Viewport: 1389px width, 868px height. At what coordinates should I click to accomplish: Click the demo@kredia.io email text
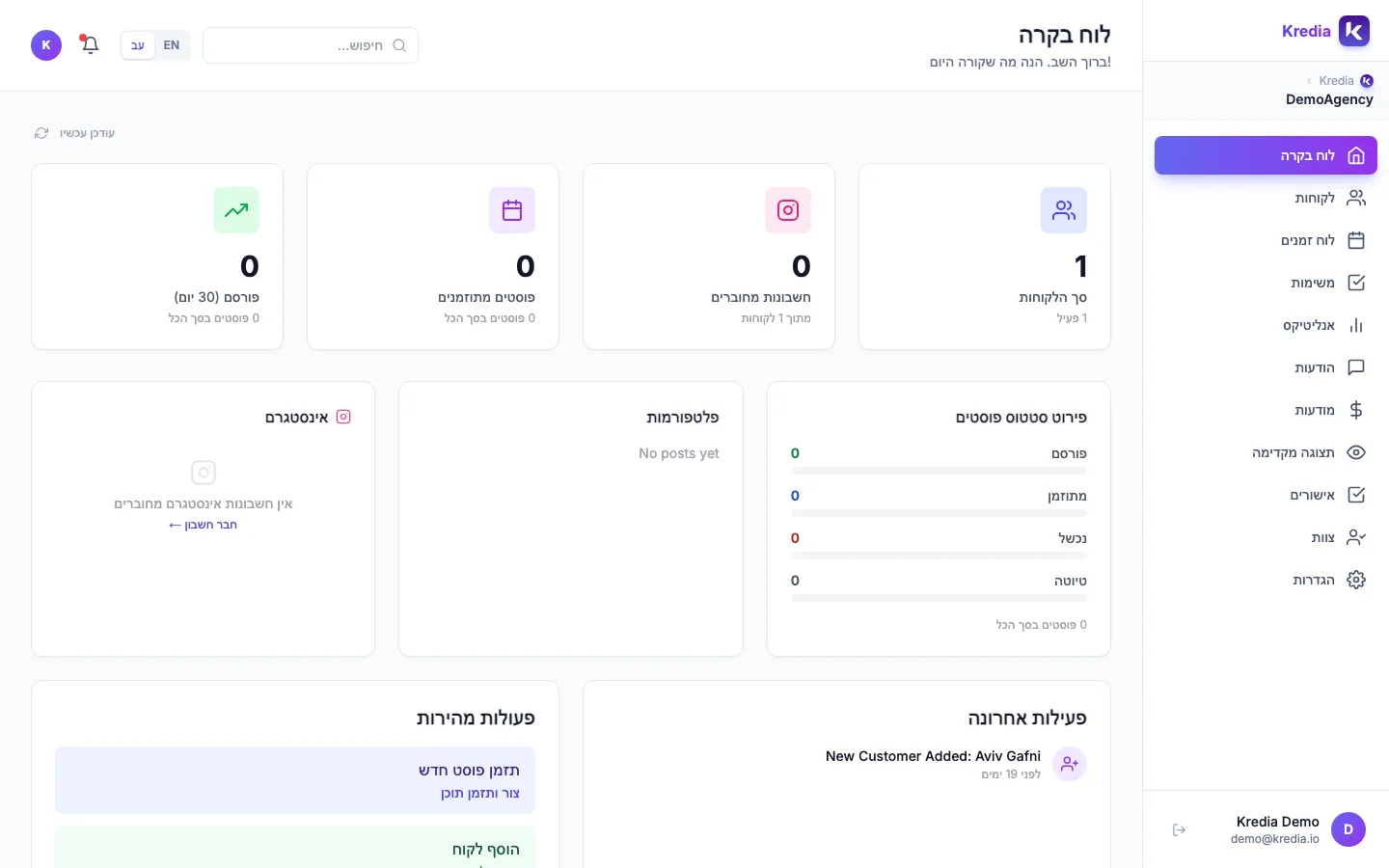1275,839
